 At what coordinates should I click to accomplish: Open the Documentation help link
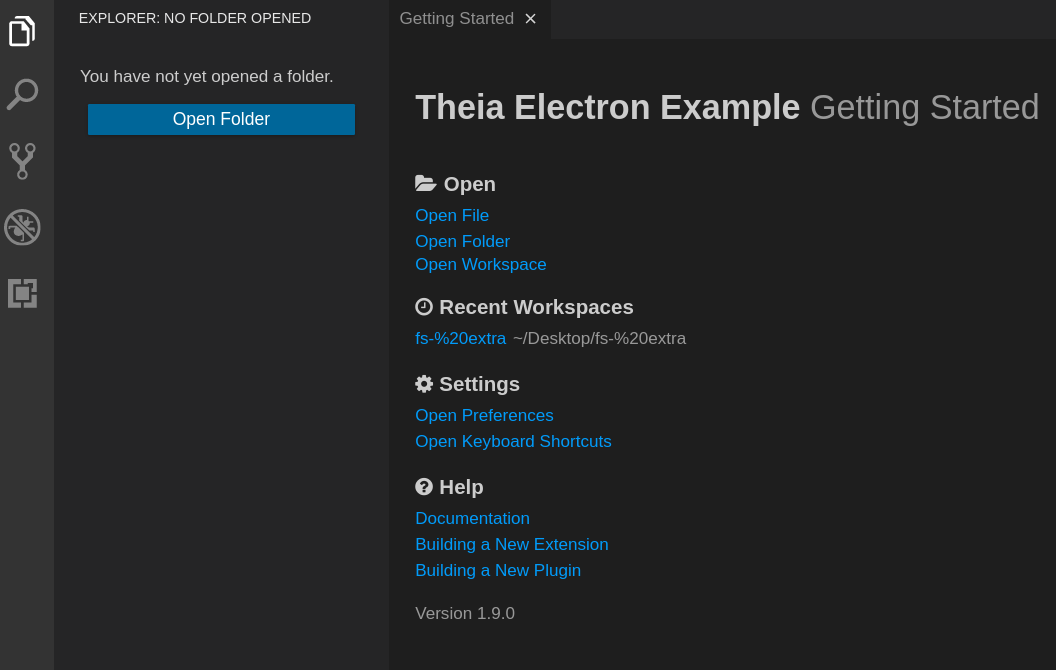coord(472,518)
